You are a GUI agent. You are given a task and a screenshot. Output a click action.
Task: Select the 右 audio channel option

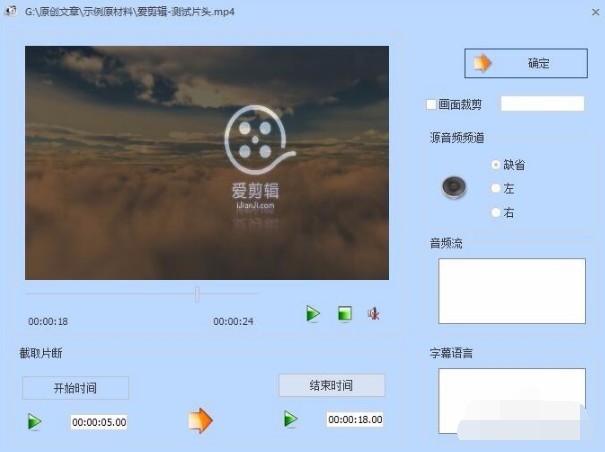coord(496,212)
